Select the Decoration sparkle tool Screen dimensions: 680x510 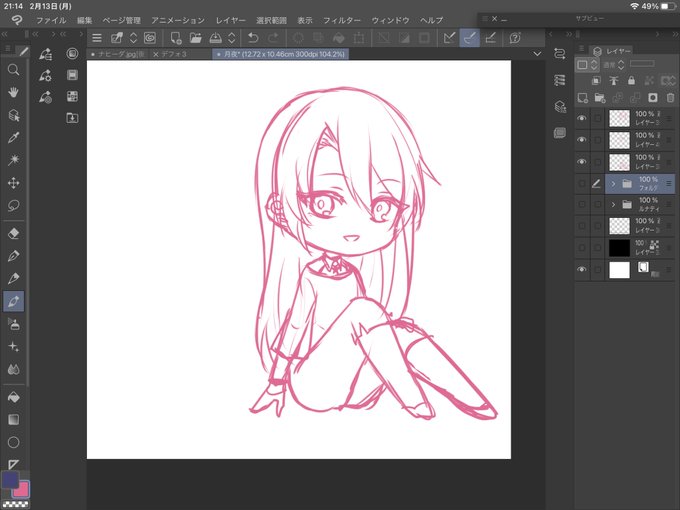13,347
